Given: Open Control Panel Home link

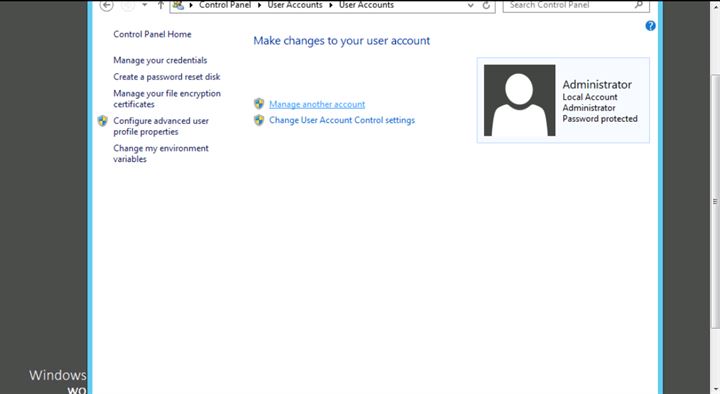Looking at the screenshot, I should click(x=152, y=34).
